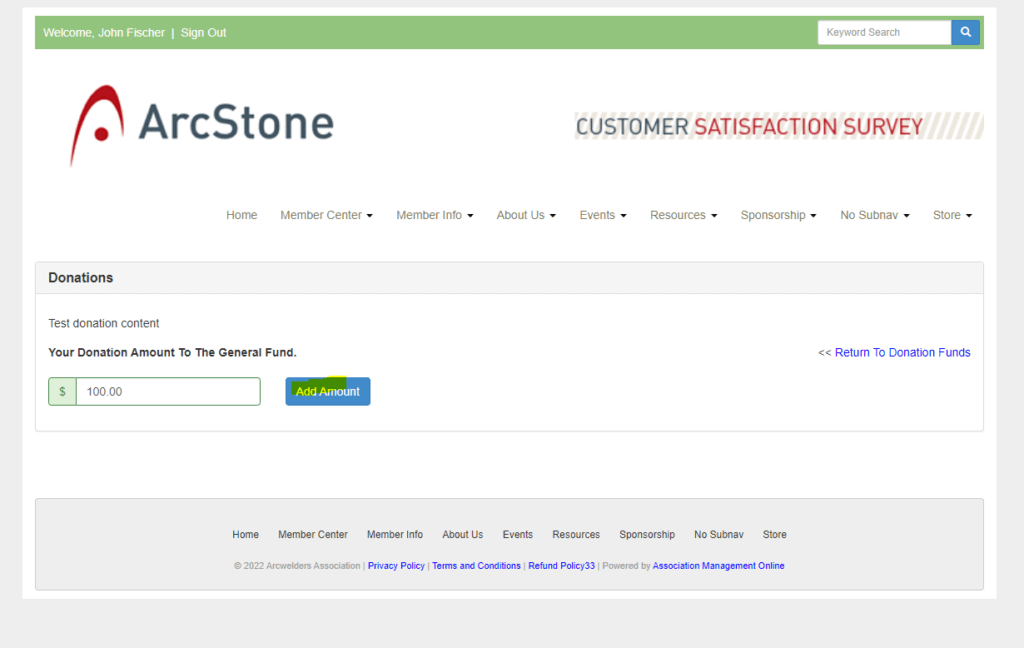This screenshot has width=1024, height=648.
Task: Expand the Sponsorship dropdown menu
Action: tap(778, 215)
